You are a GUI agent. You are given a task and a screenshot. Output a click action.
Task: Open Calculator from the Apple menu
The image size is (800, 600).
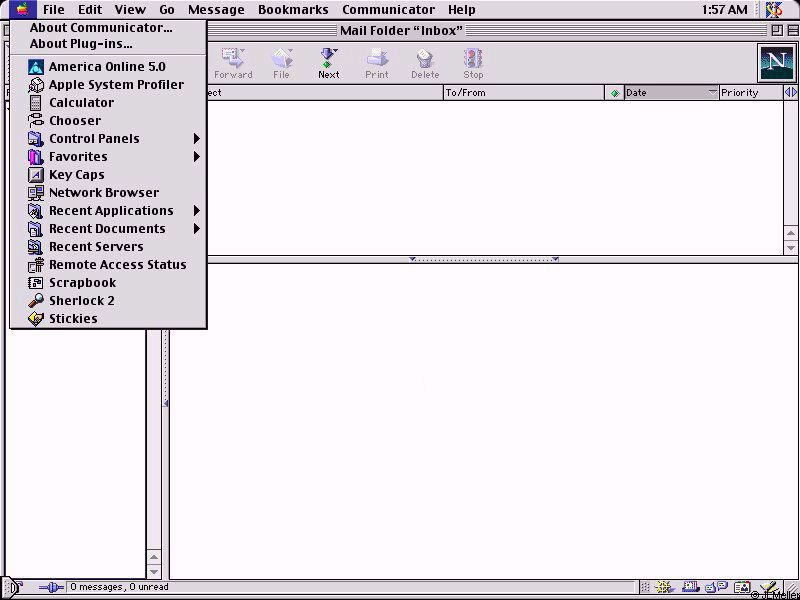[x=81, y=102]
